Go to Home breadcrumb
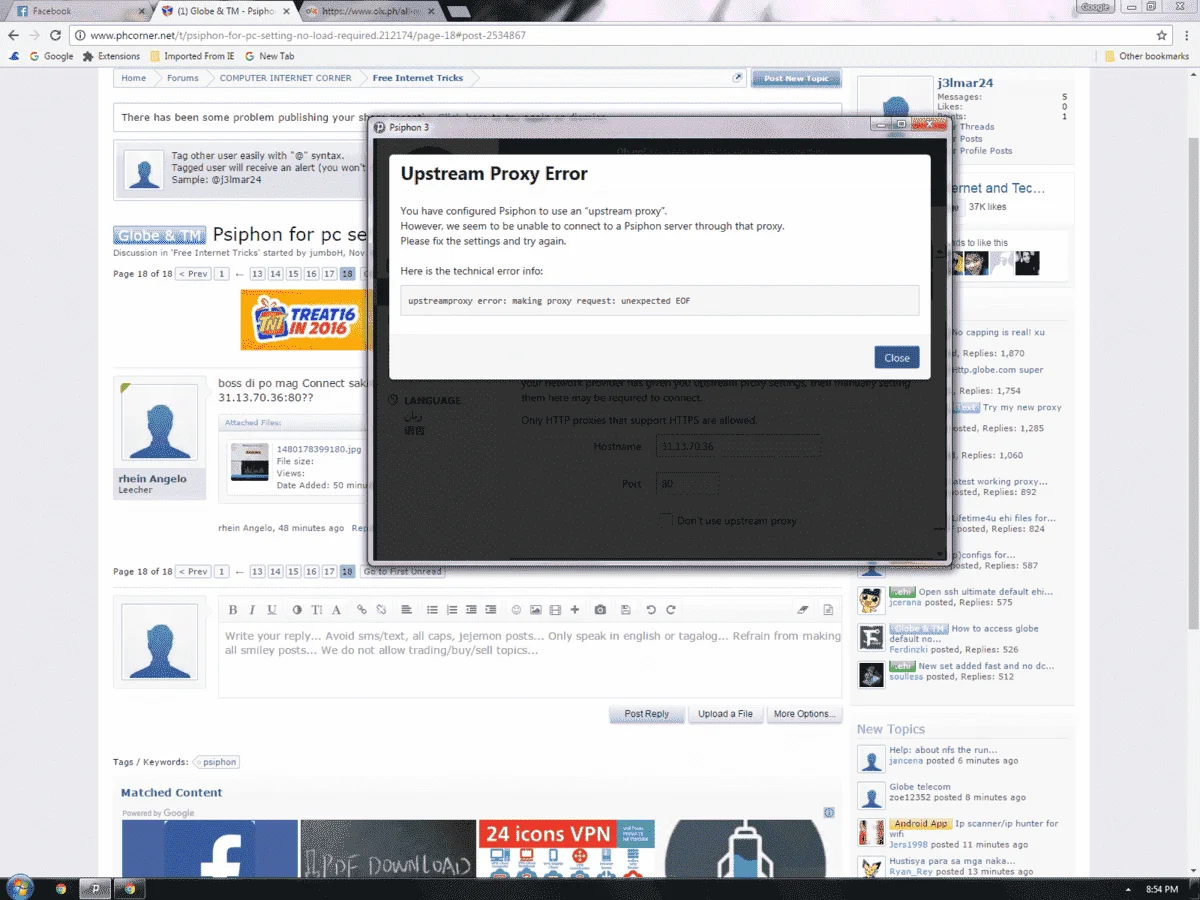 133,78
